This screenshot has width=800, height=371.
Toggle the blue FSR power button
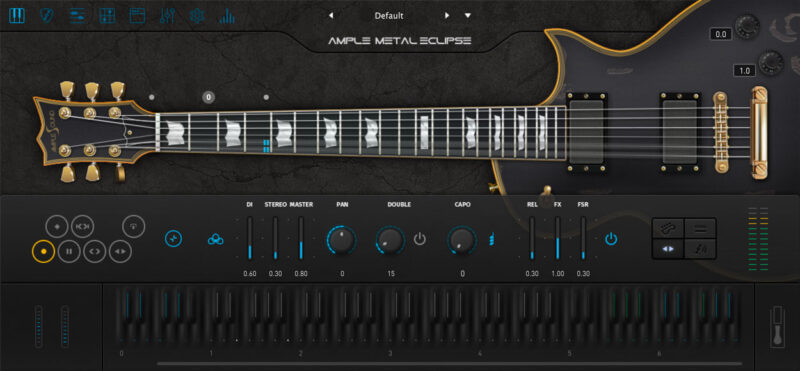pyautogui.click(x=611, y=239)
